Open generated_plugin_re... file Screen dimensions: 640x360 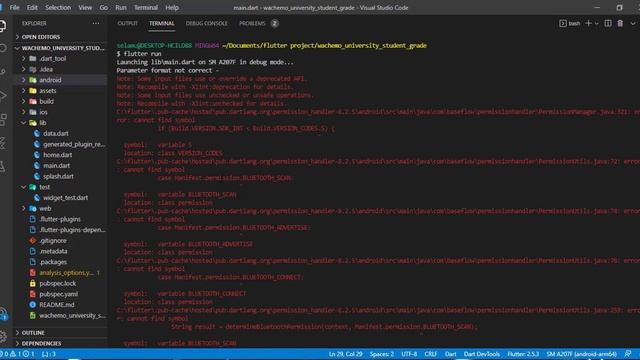click(73, 144)
